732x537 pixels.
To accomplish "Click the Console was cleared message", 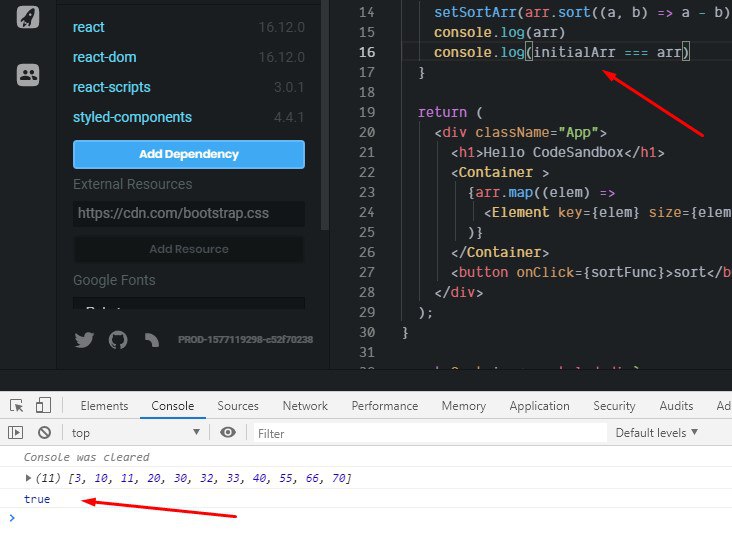I will [86, 457].
